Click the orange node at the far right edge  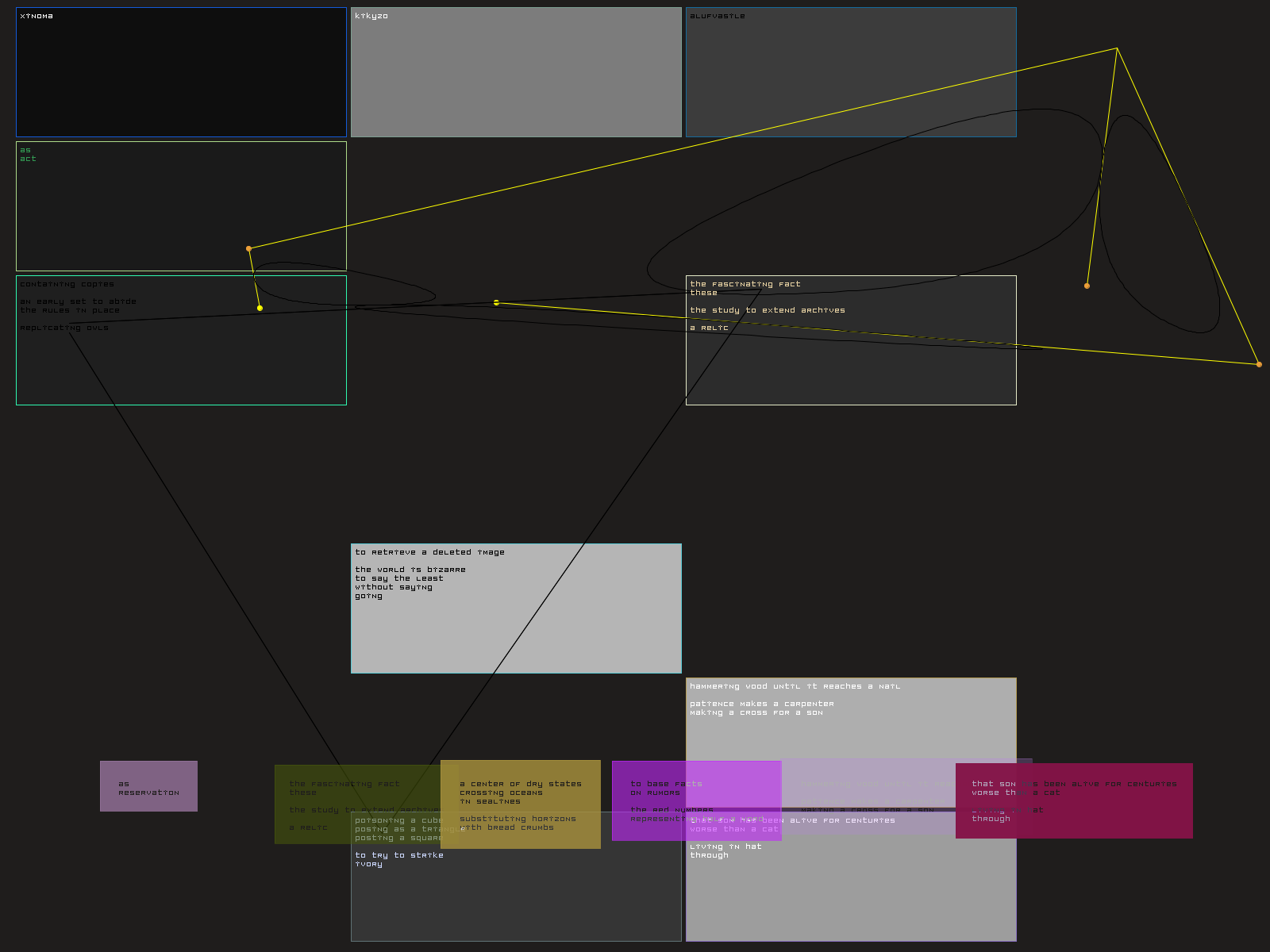pyautogui.click(x=1259, y=364)
